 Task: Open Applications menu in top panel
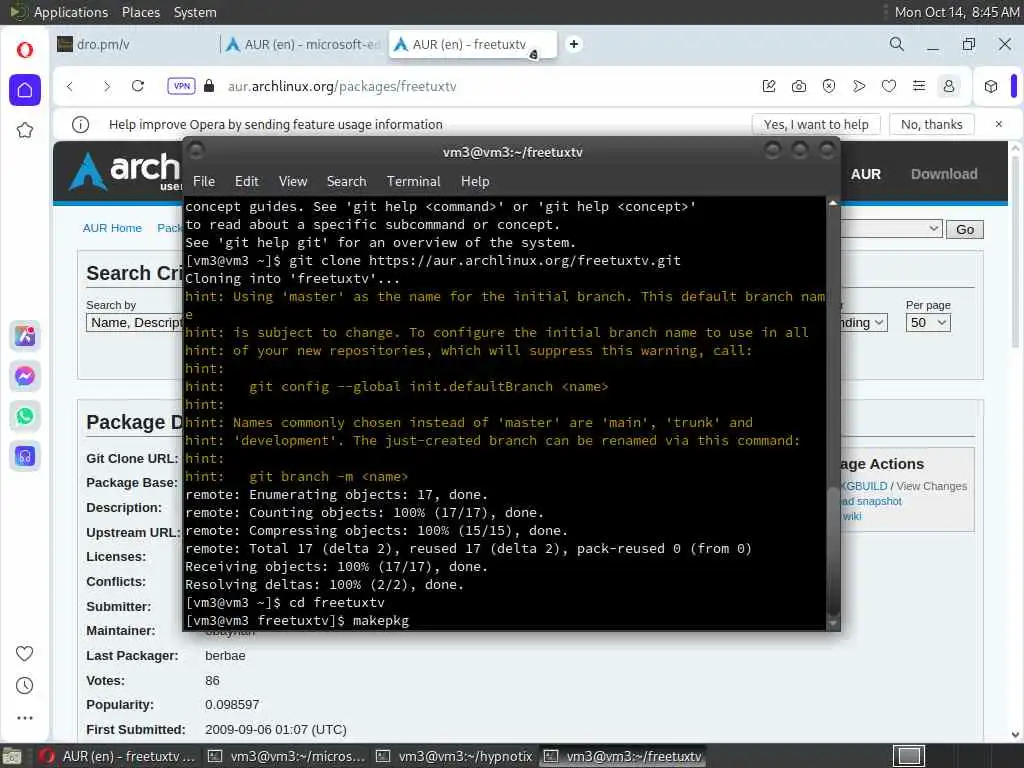tap(71, 12)
